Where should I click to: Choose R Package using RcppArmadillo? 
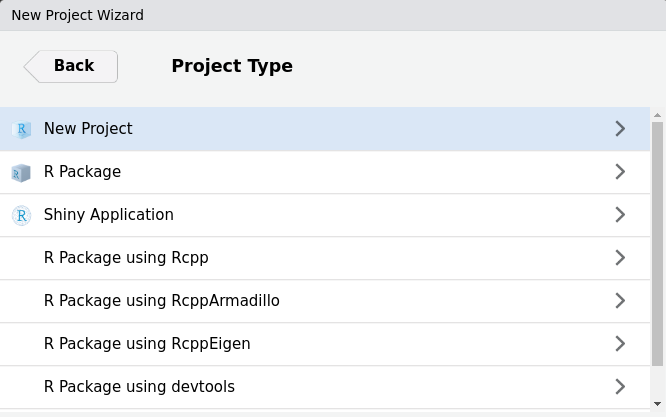[x=161, y=301]
